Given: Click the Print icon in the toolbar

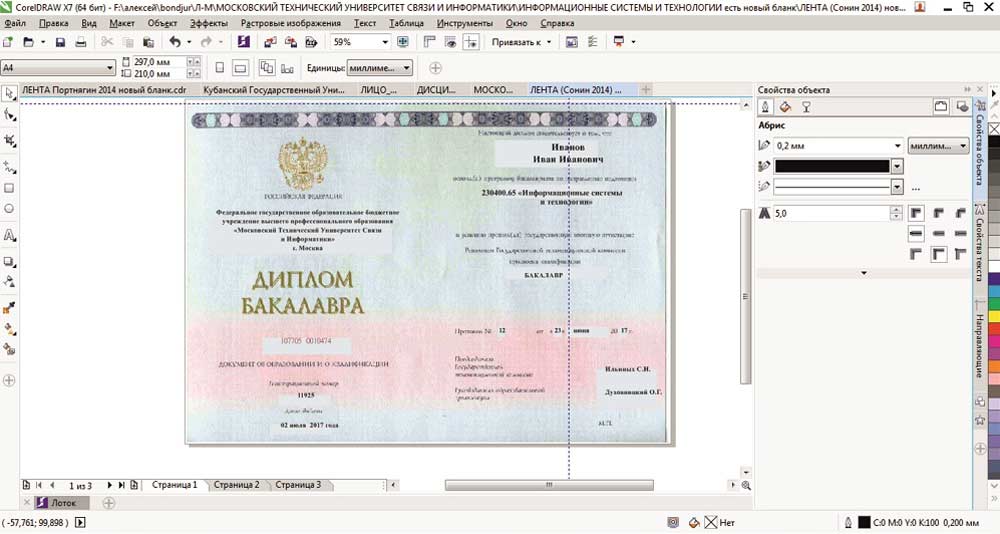Looking at the screenshot, I should pos(81,42).
